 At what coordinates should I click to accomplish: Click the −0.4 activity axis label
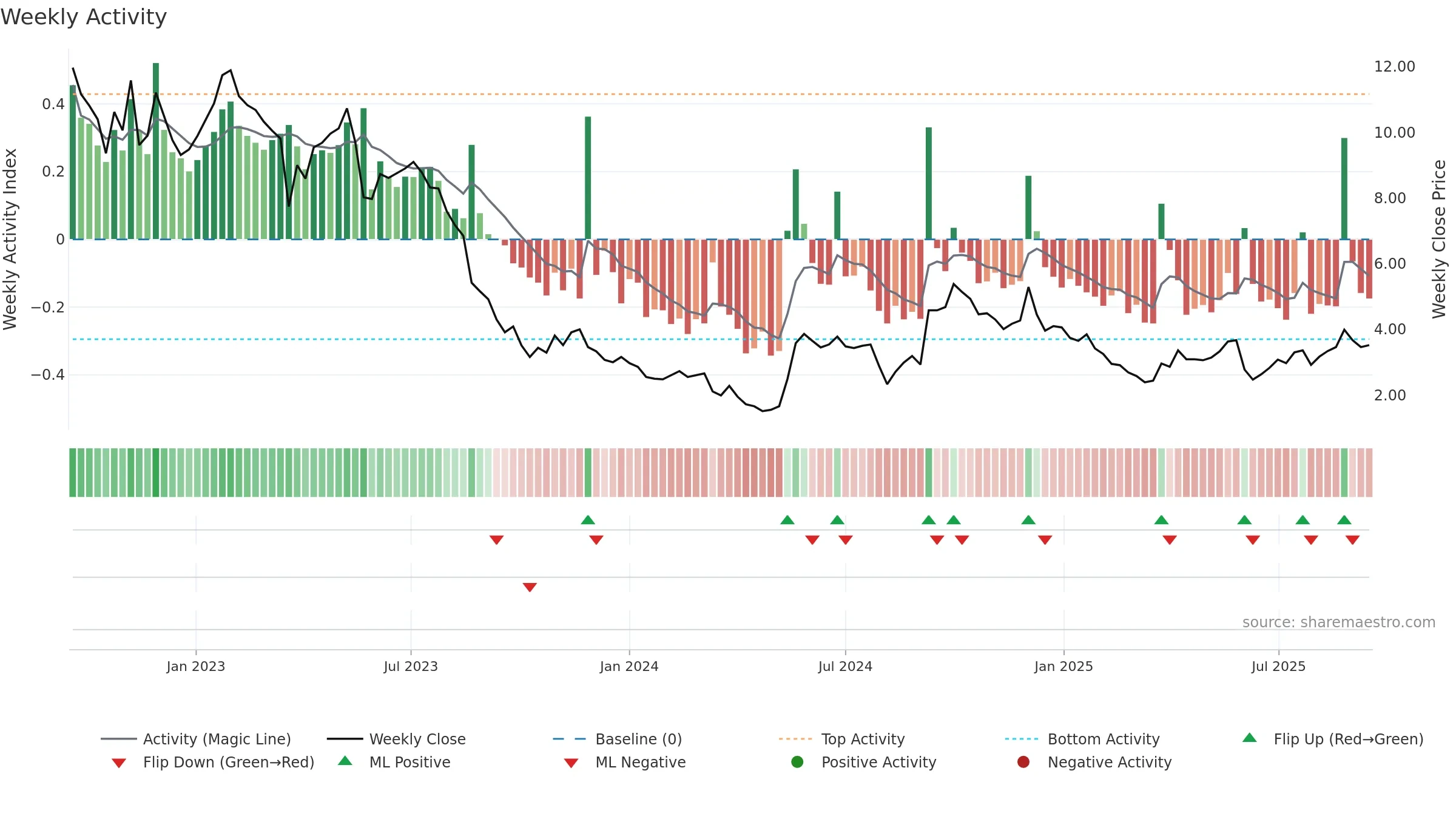pos(48,375)
